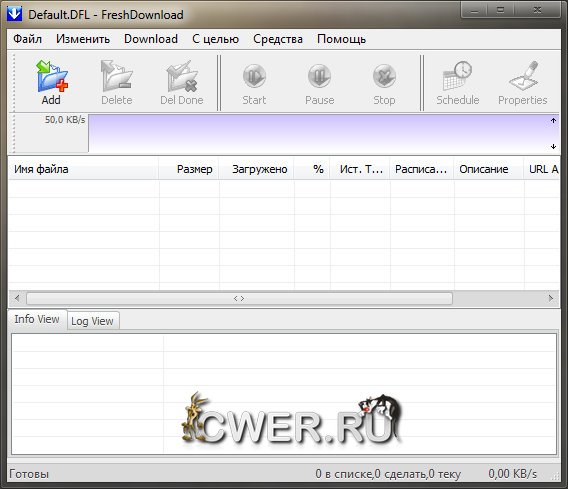Click the 0,00 KB/s status bar speed
The height and width of the screenshot is (489, 568).
click(x=513, y=474)
